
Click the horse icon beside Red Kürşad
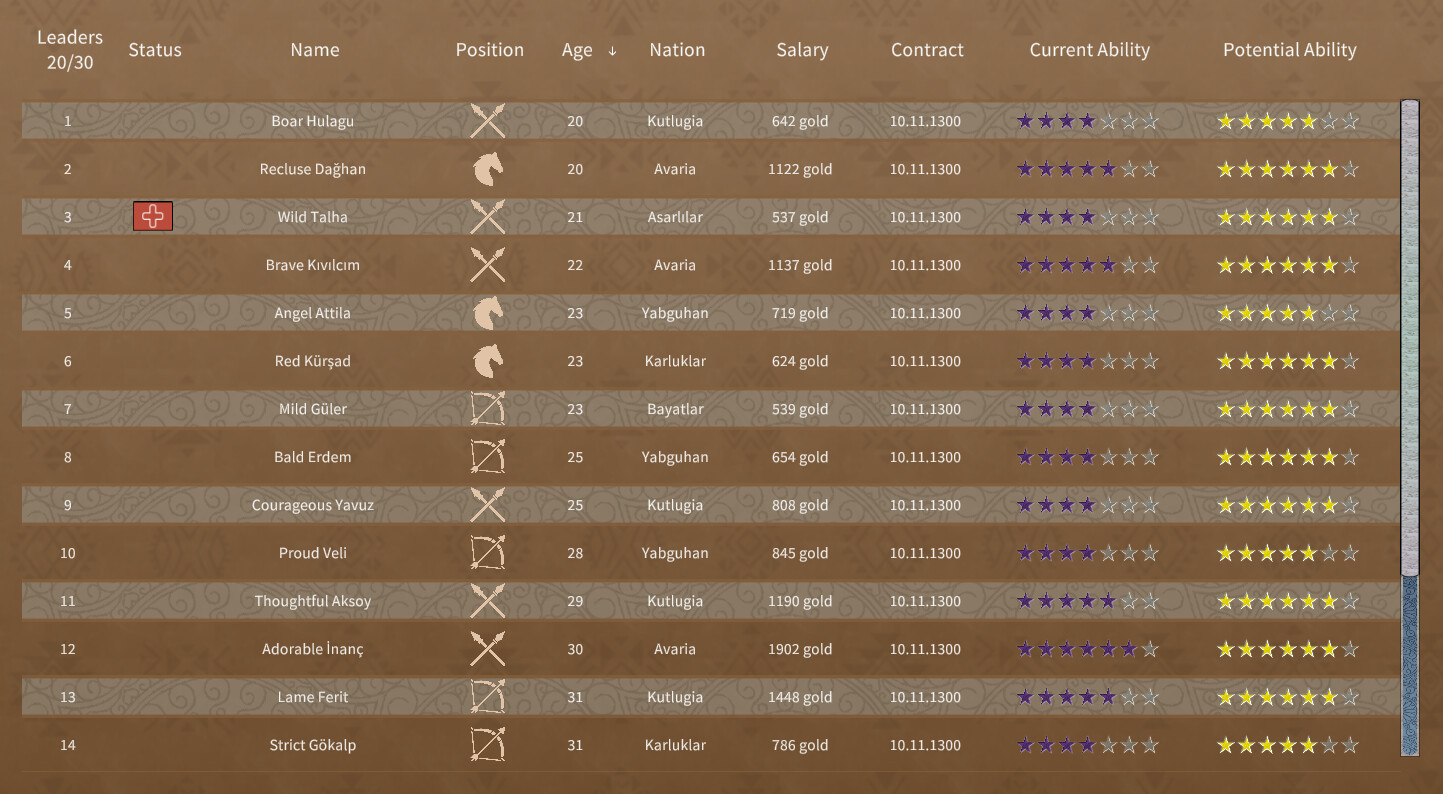point(487,361)
